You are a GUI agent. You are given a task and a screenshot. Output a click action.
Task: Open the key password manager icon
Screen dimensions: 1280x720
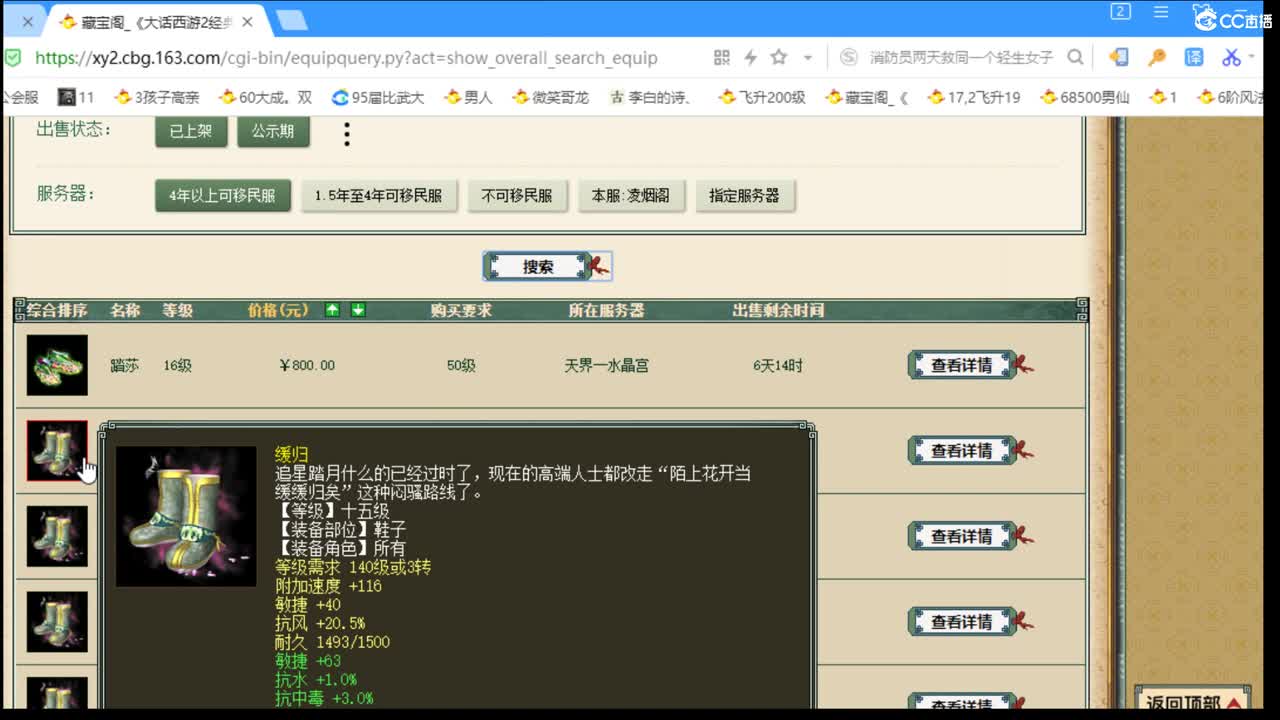(x=1157, y=57)
